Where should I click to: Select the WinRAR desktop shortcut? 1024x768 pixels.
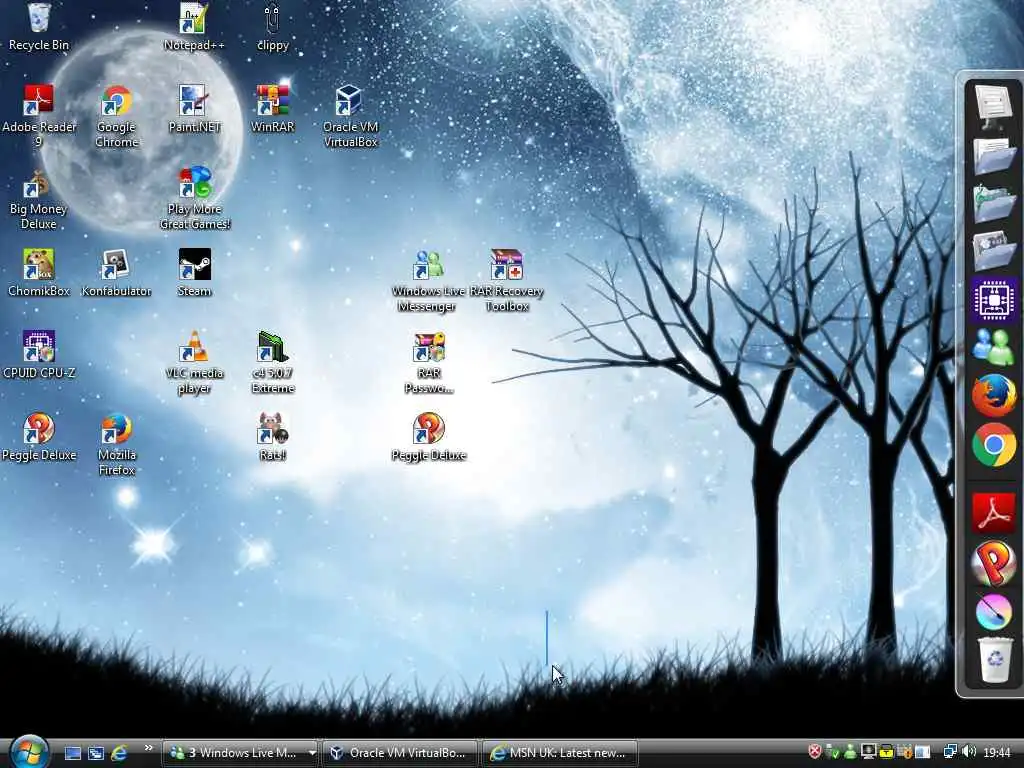click(272, 108)
